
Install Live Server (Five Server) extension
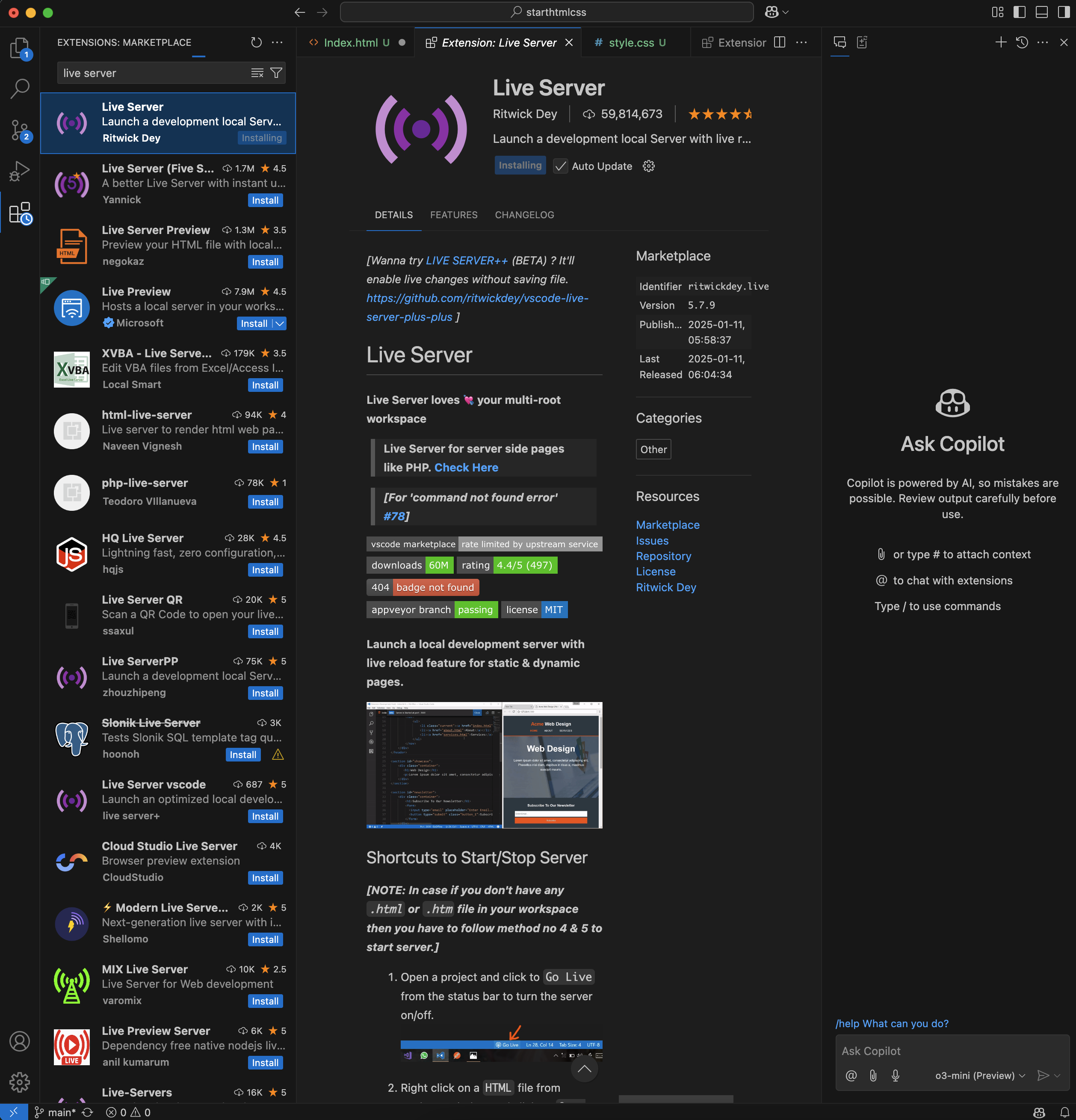point(265,201)
